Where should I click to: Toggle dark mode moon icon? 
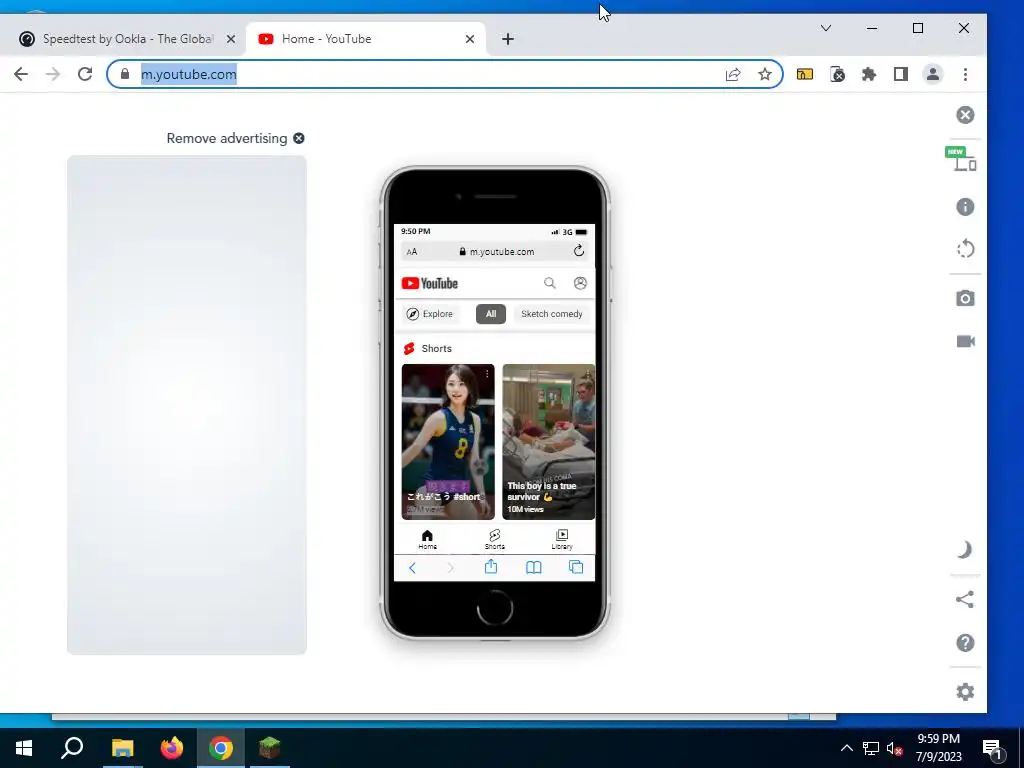click(965, 550)
